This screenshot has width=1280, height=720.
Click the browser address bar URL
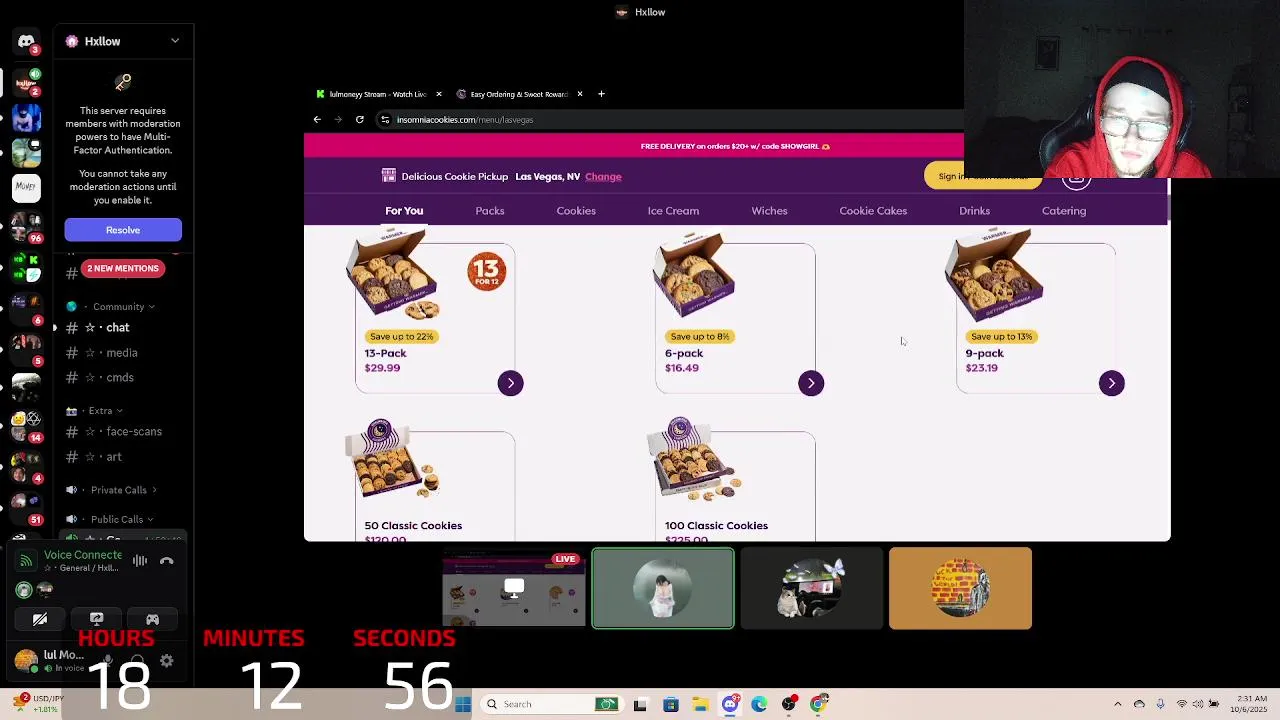point(465,119)
